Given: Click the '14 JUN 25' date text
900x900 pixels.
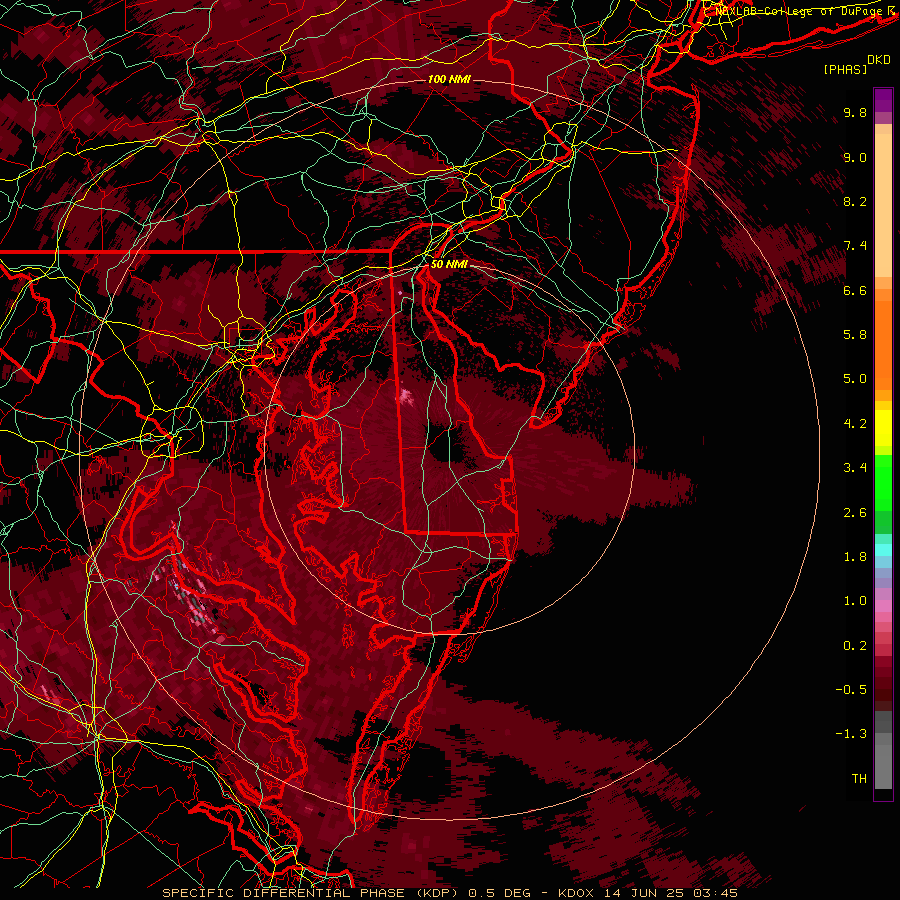Looking at the screenshot, I should pos(643,893).
